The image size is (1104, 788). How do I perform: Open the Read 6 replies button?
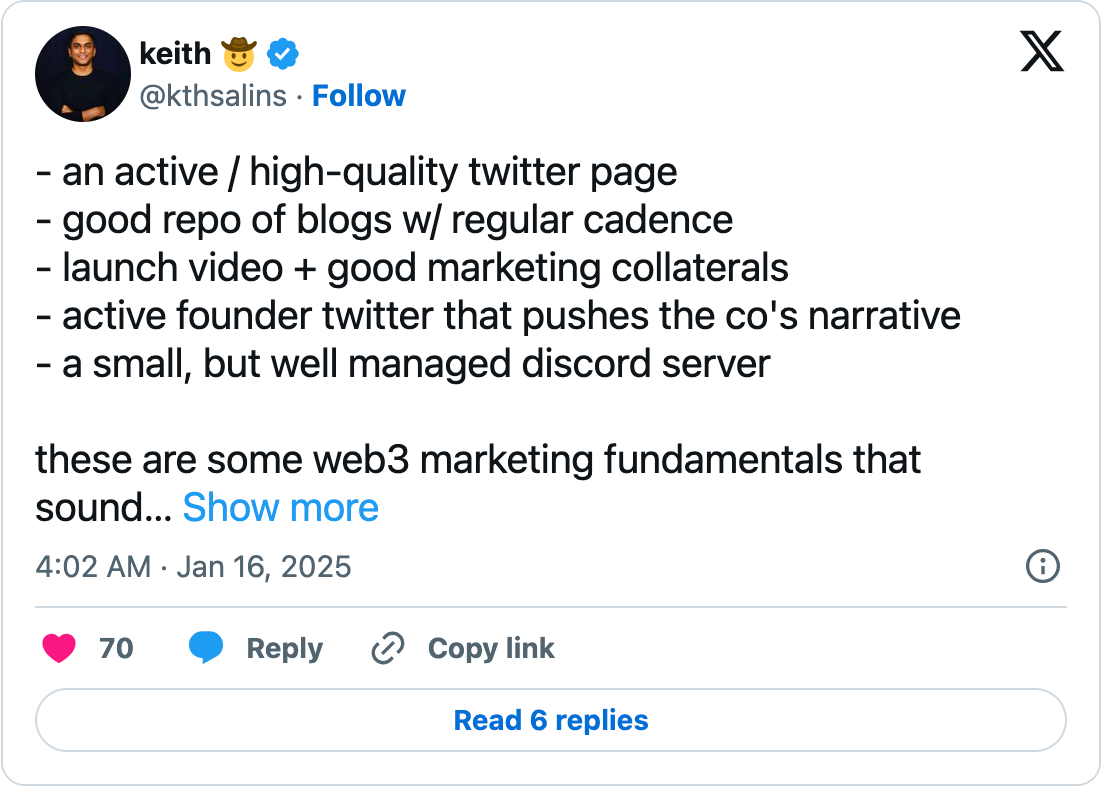click(x=550, y=720)
